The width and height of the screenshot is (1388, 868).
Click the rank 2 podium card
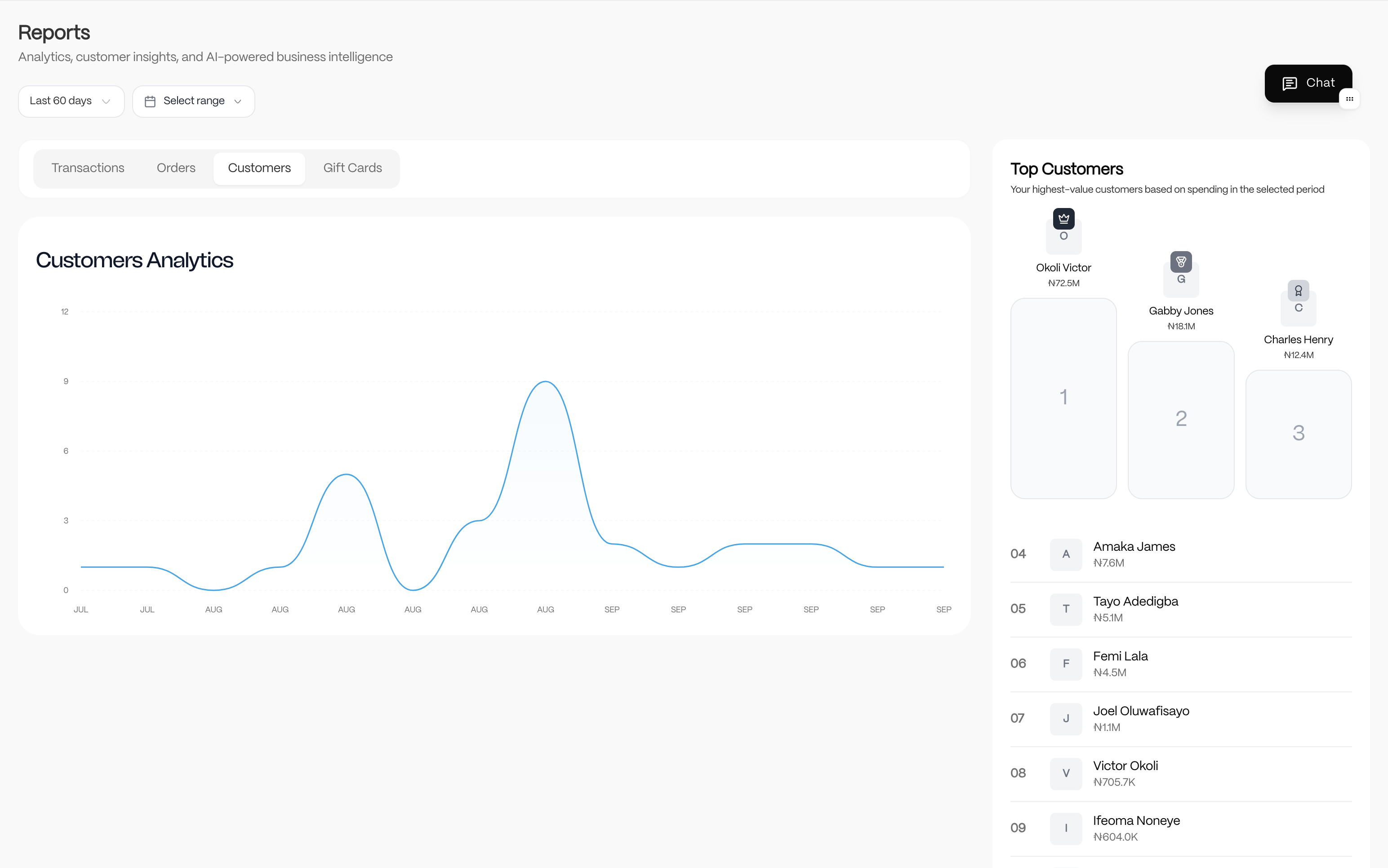pos(1181,420)
